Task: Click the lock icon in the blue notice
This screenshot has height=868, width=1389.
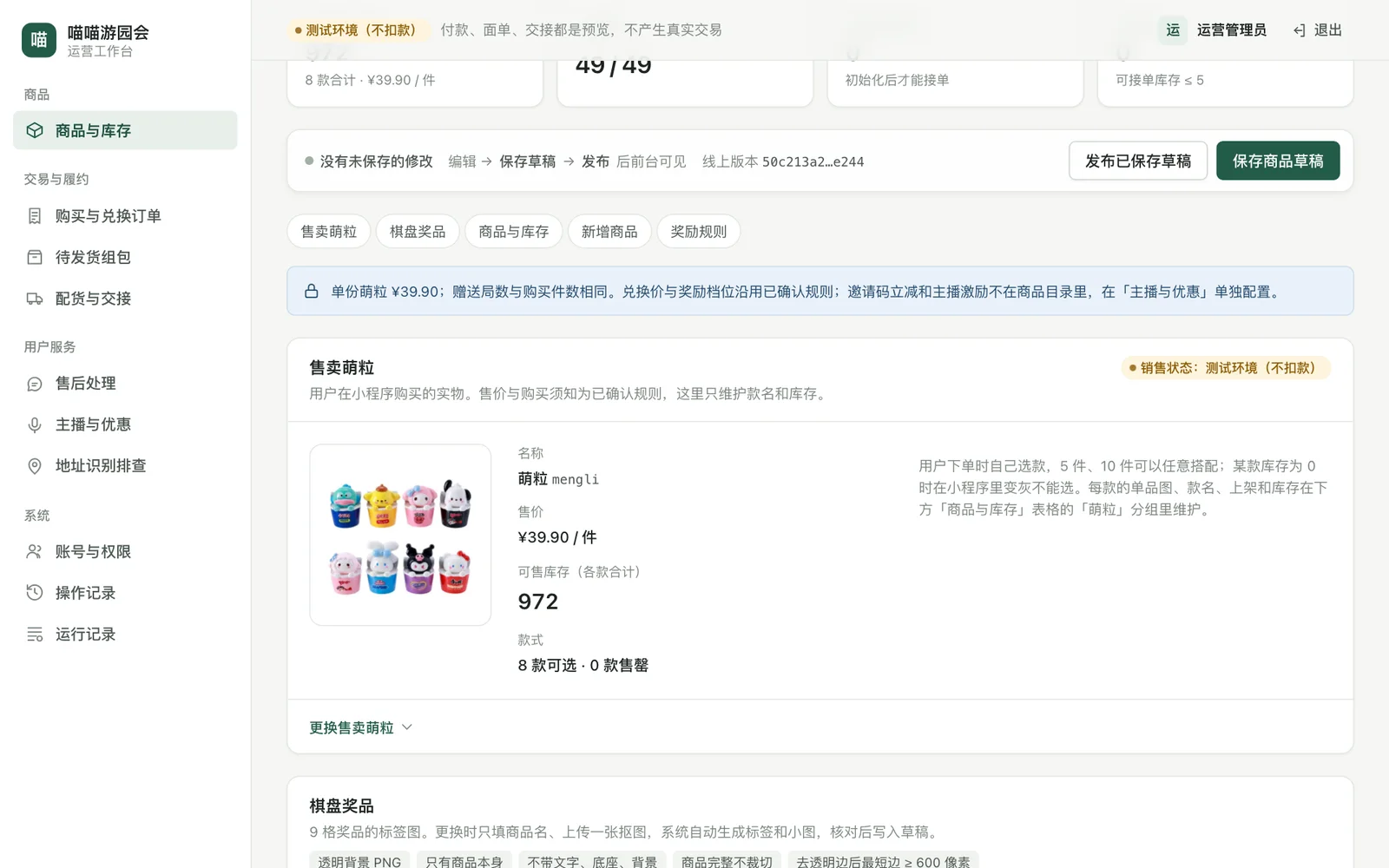Action: 312,292
